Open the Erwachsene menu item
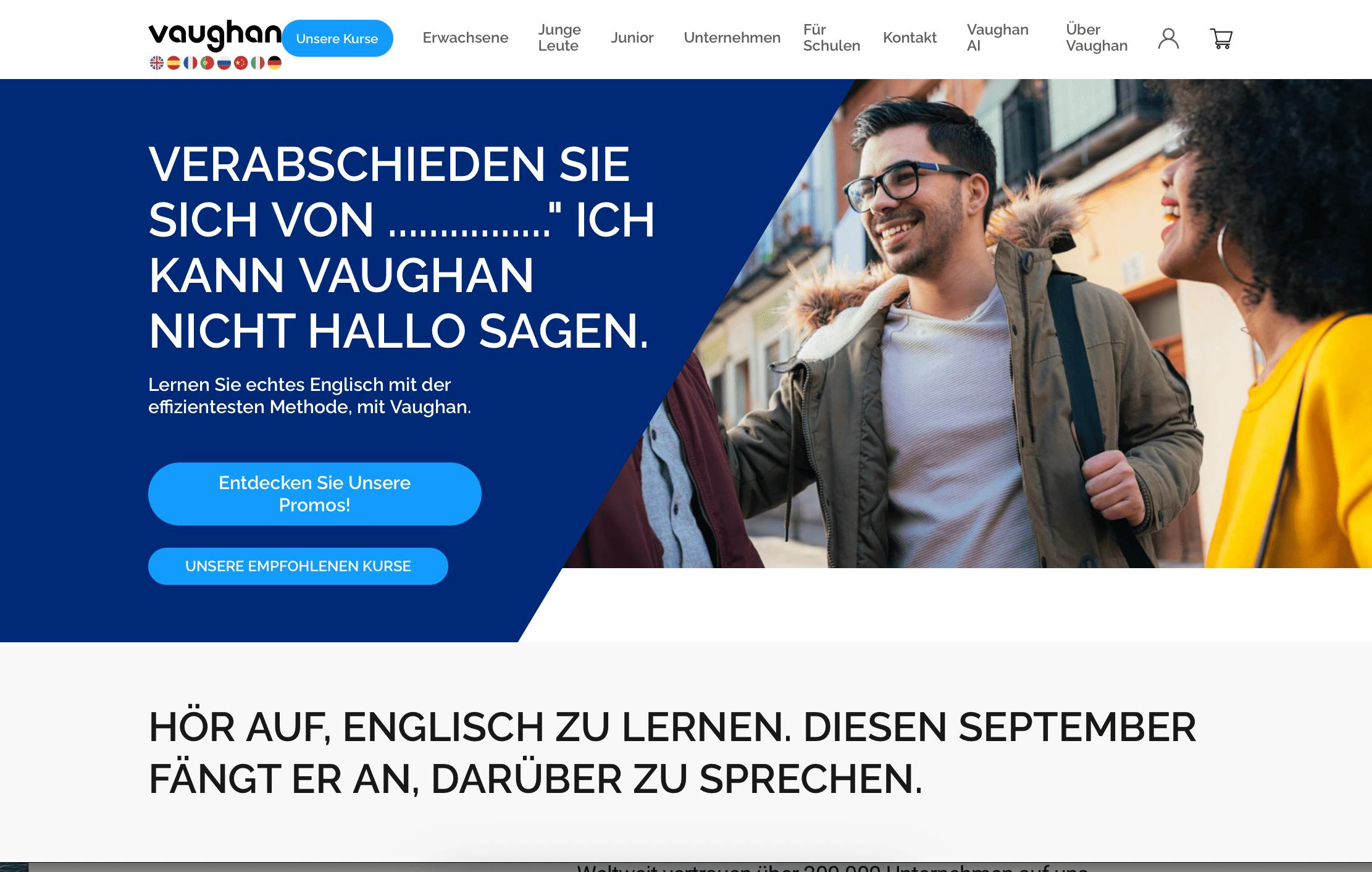Image resolution: width=1372 pixels, height=872 pixels. tap(466, 38)
